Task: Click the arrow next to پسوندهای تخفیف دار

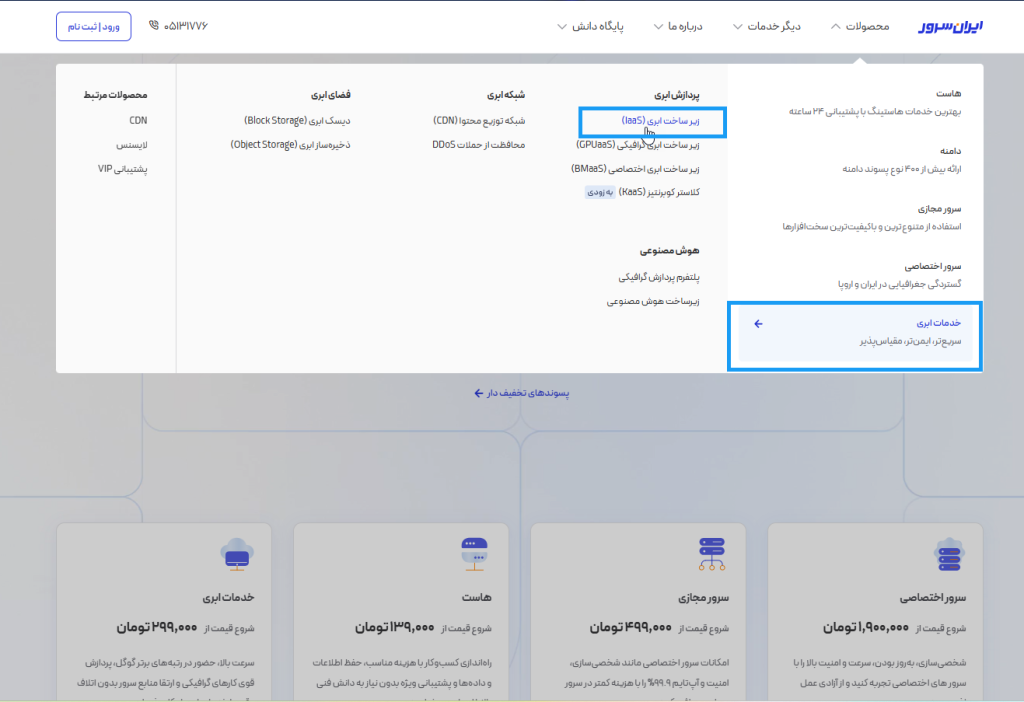Action: tap(479, 393)
